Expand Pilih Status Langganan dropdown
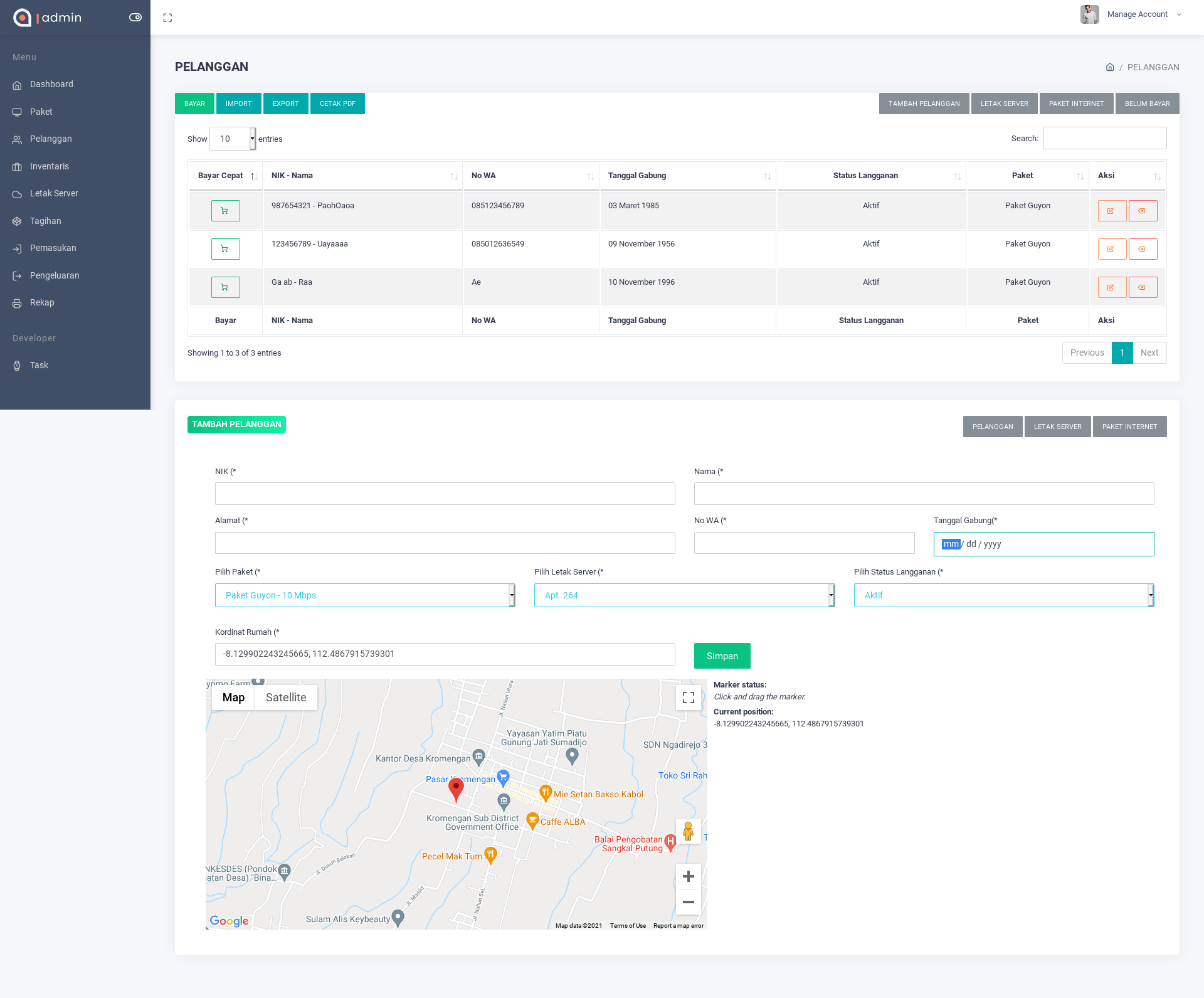Image resolution: width=1204 pixels, height=998 pixels. pos(1003,595)
